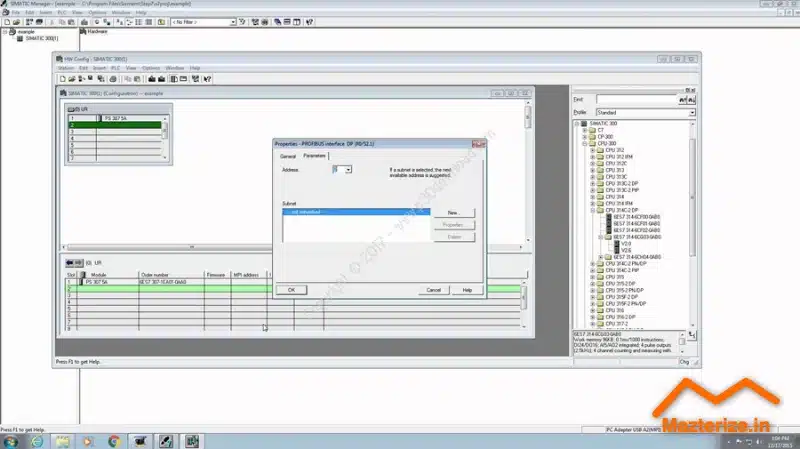
Task: Open Insert menu in HW Config
Action: click(x=99, y=68)
